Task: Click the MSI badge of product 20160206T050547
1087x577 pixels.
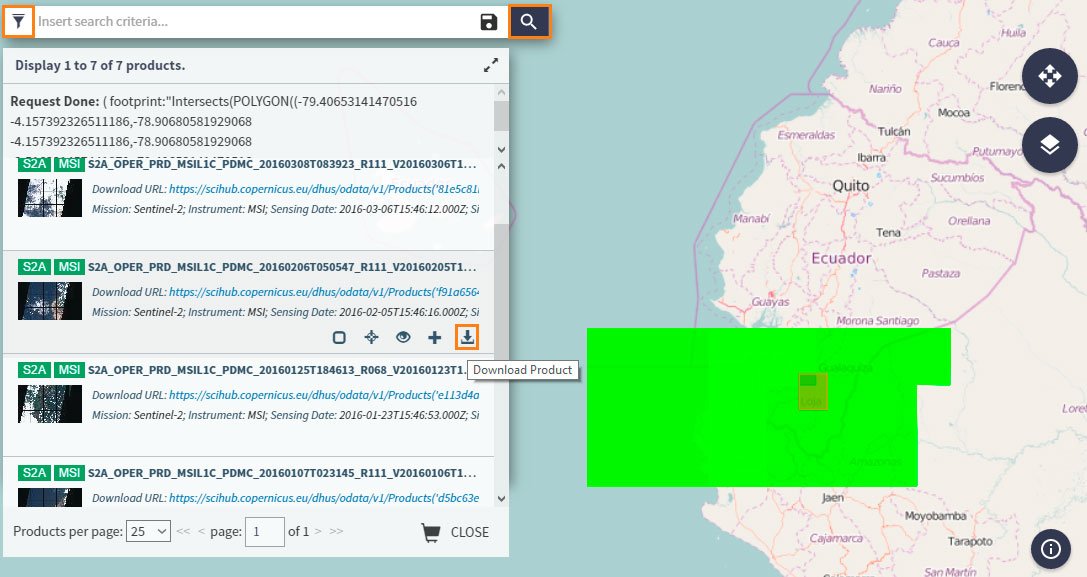Action: pos(69,267)
